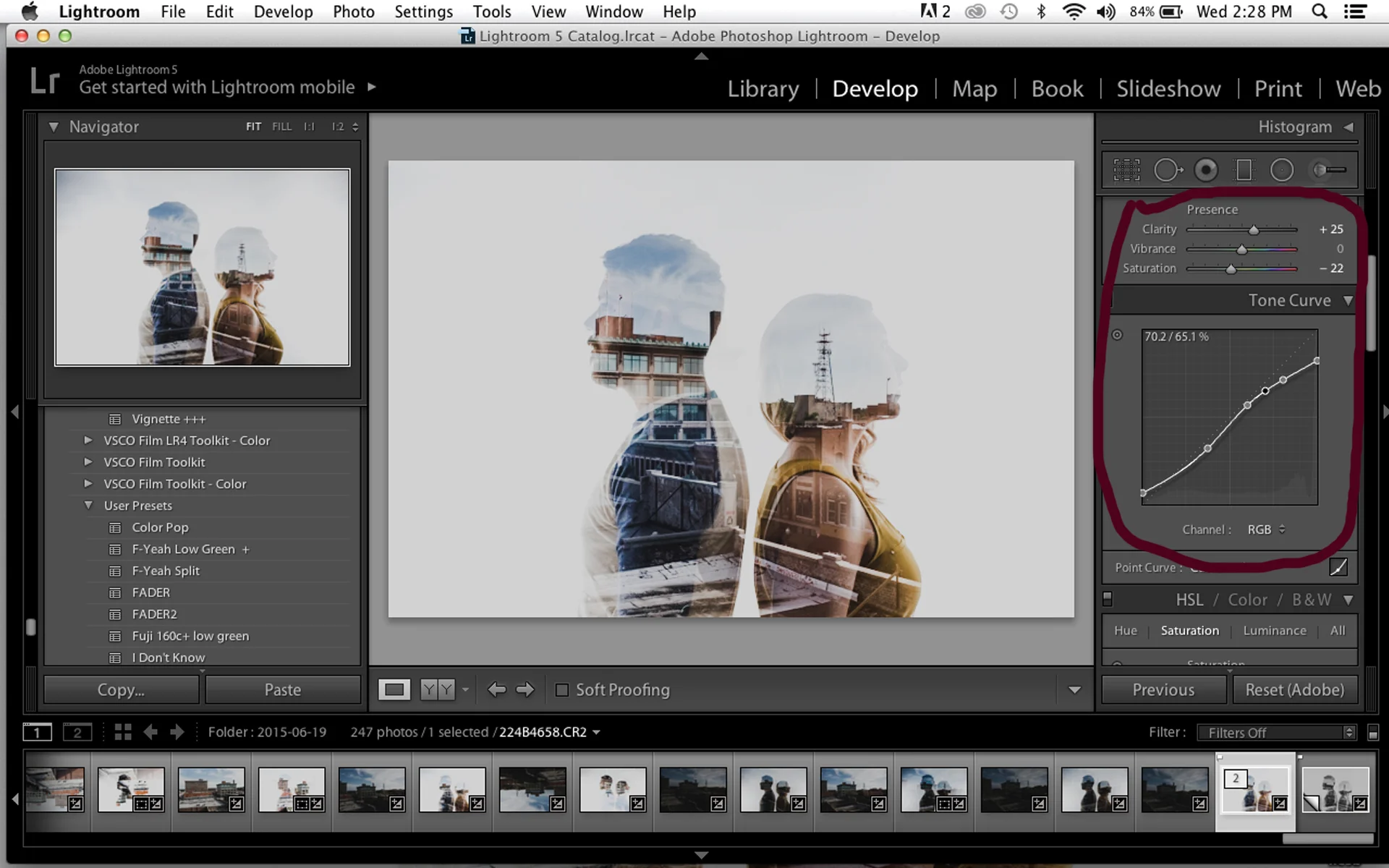This screenshot has height=868, width=1389.
Task: Select the Graduated Filter tool
Action: point(1244,170)
